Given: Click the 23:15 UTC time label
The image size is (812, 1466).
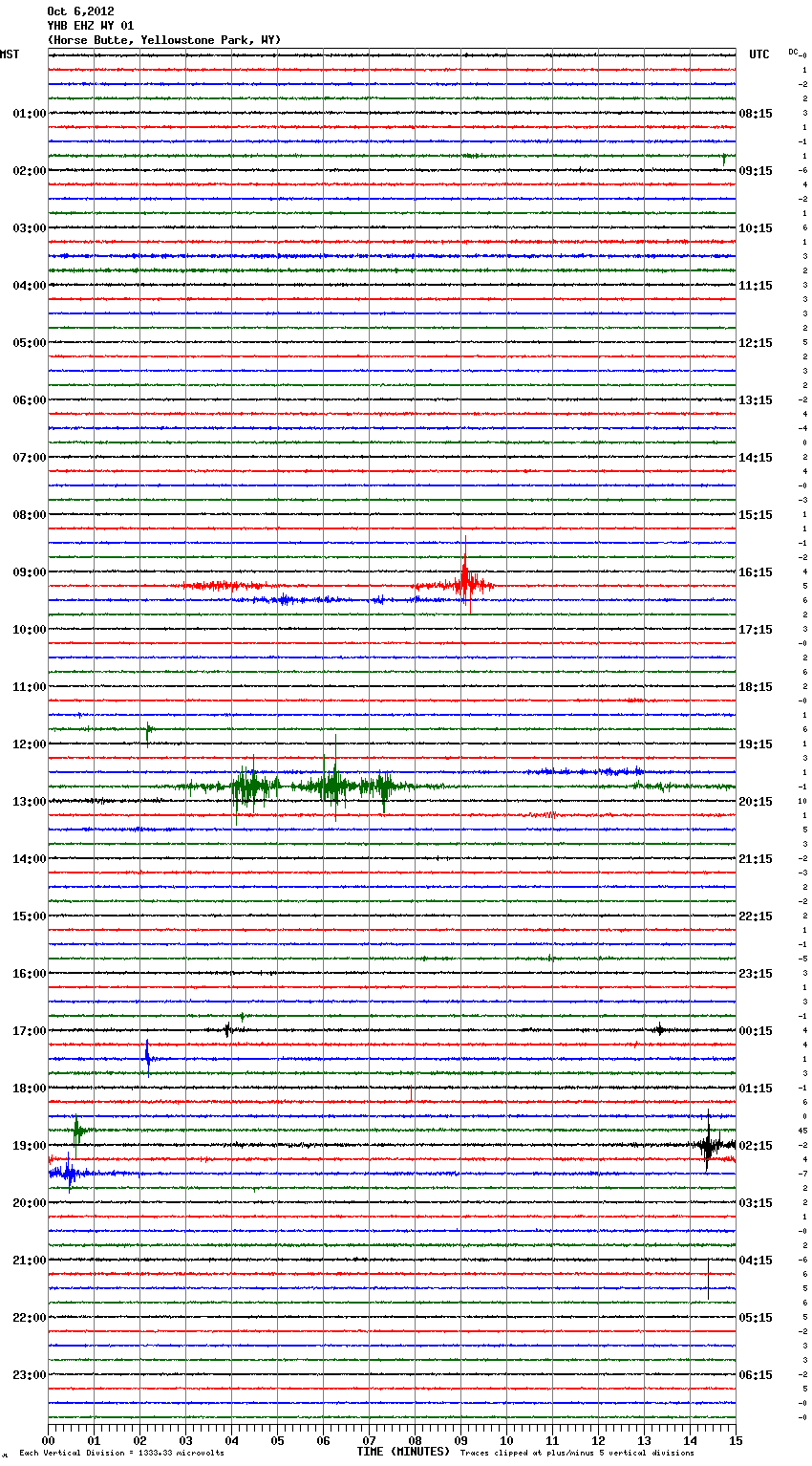Looking at the screenshot, I should tap(756, 974).
